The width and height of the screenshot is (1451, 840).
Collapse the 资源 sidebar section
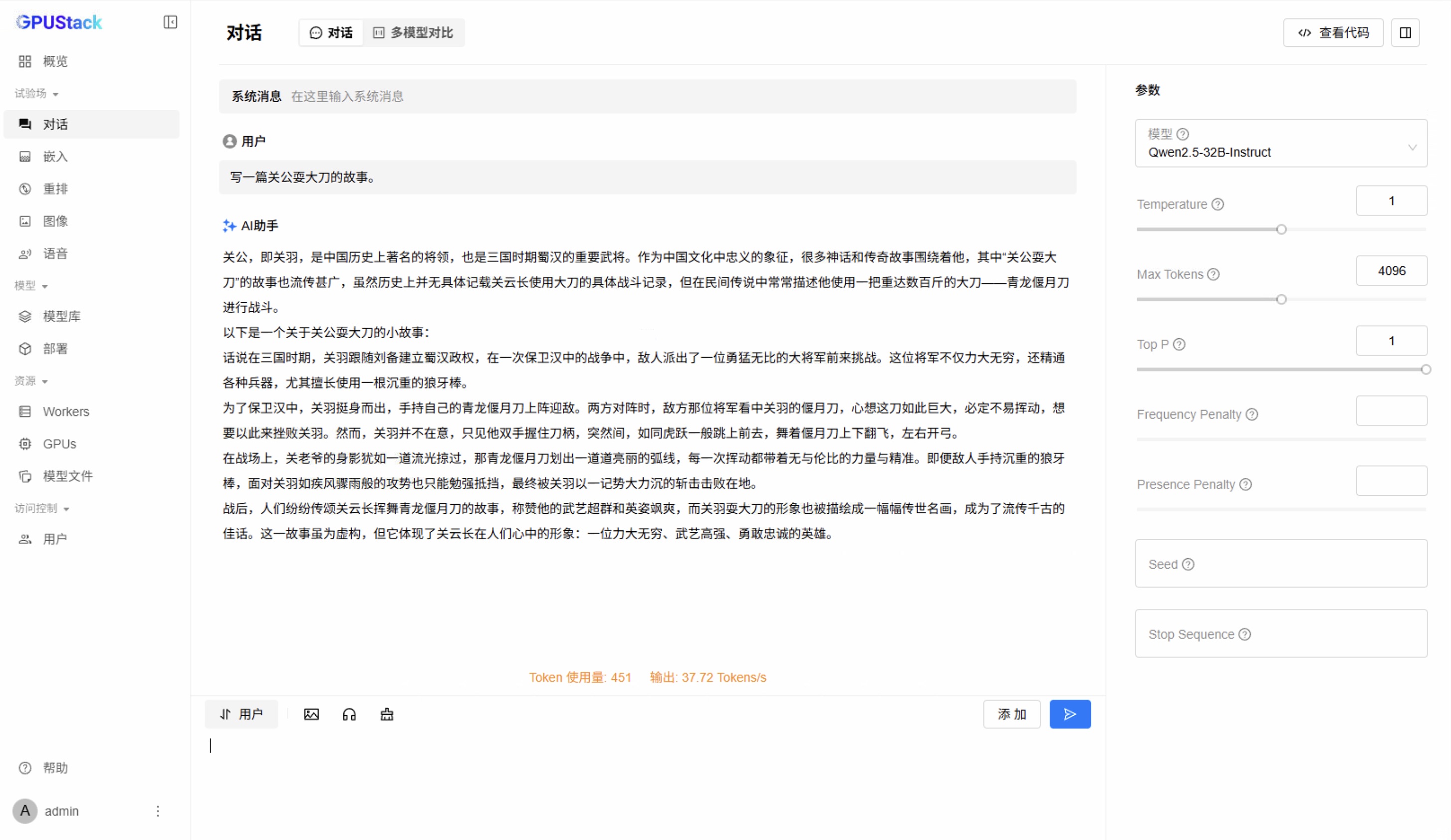coord(31,381)
